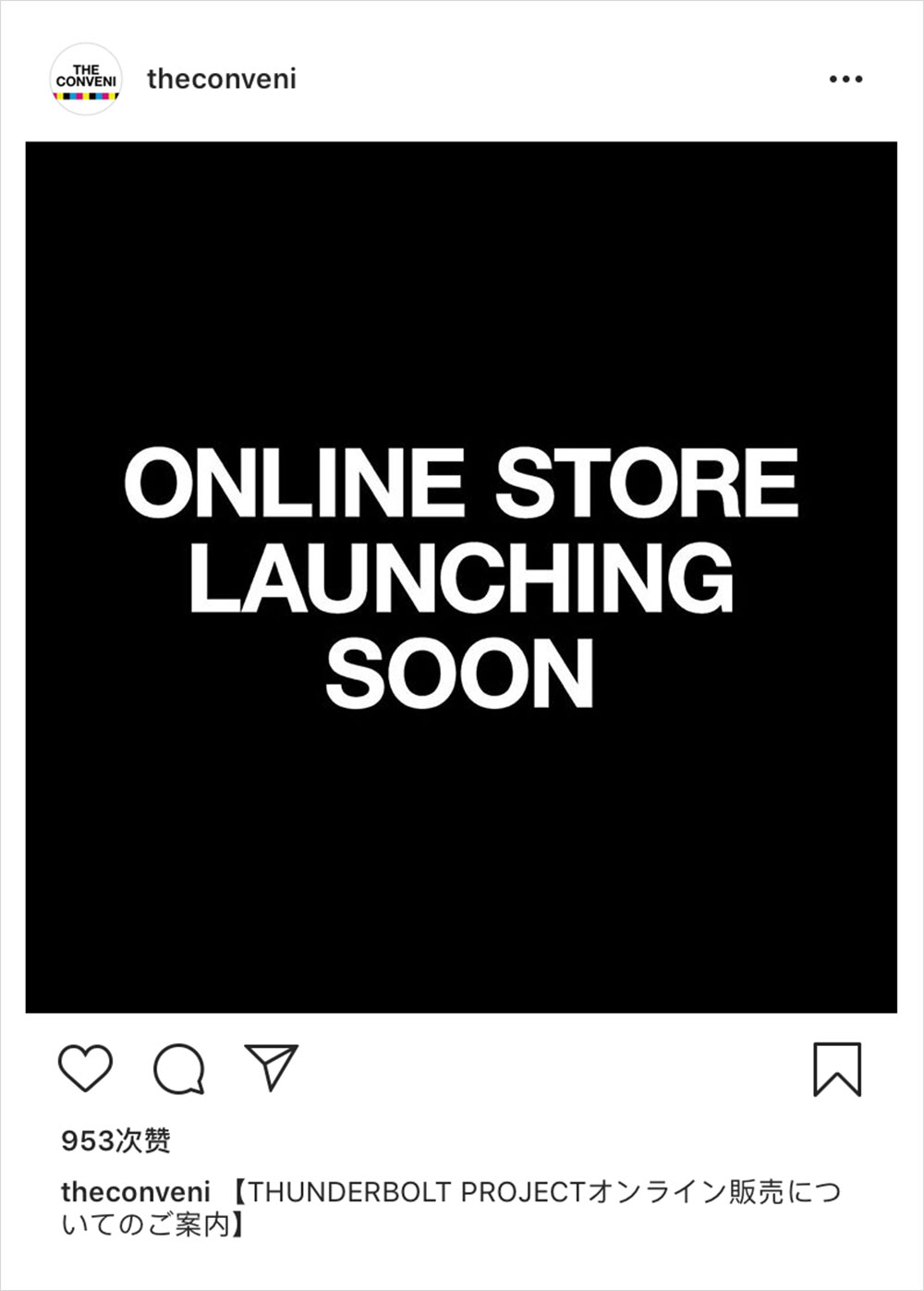Image resolution: width=924 pixels, height=1291 pixels.
Task: Like the post with the heart icon
Action: pos(85,1068)
